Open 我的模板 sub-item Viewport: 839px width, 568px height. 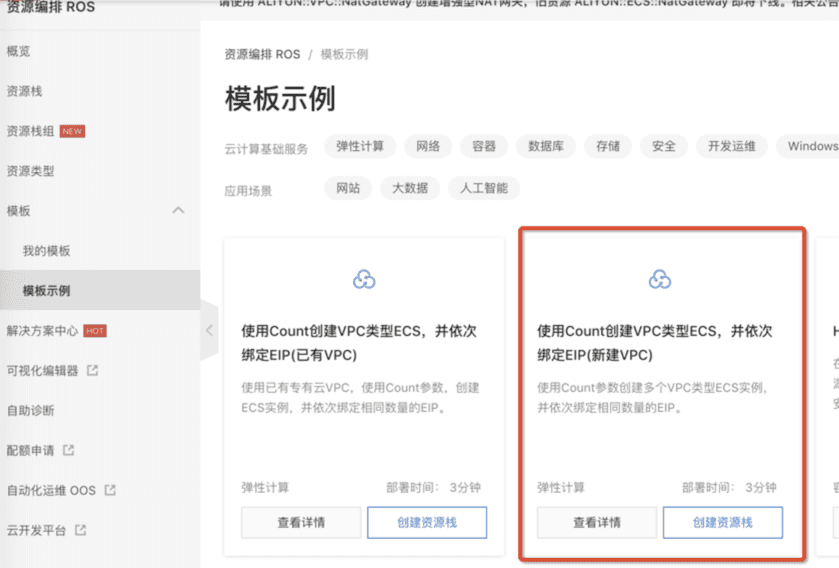46,251
